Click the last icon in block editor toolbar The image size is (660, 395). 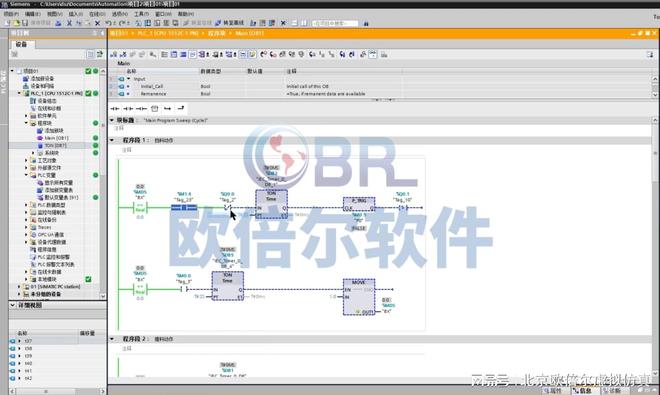point(384,54)
